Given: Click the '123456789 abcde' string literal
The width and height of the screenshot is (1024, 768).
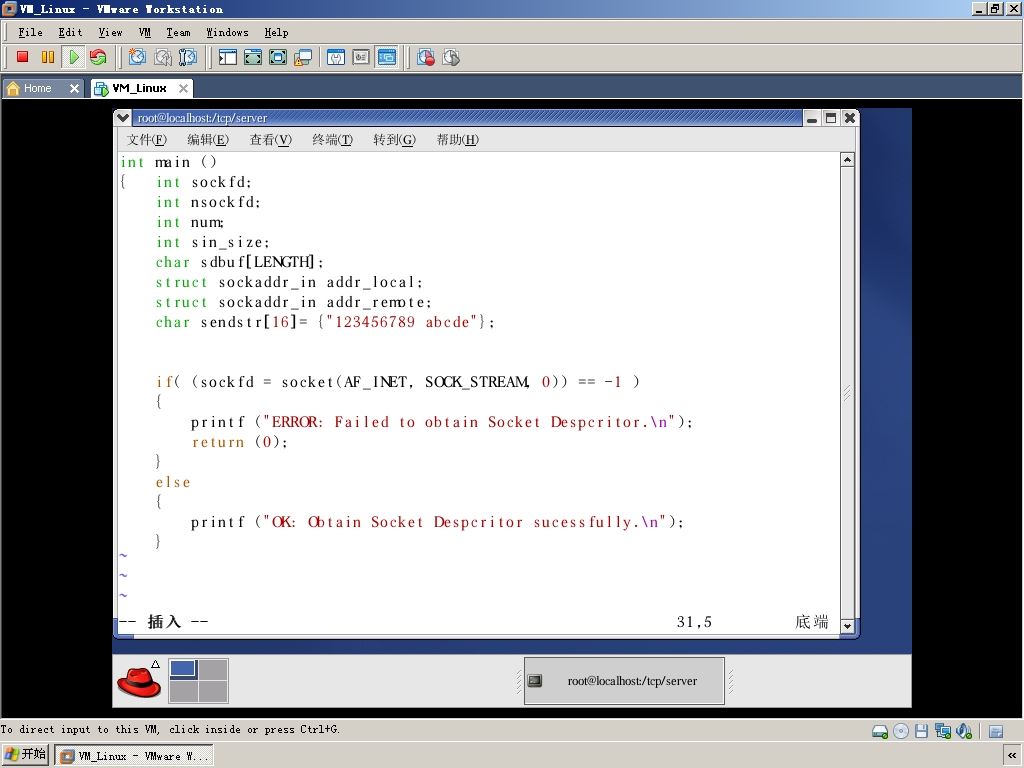Looking at the screenshot, I should click(x=402, y=323).
